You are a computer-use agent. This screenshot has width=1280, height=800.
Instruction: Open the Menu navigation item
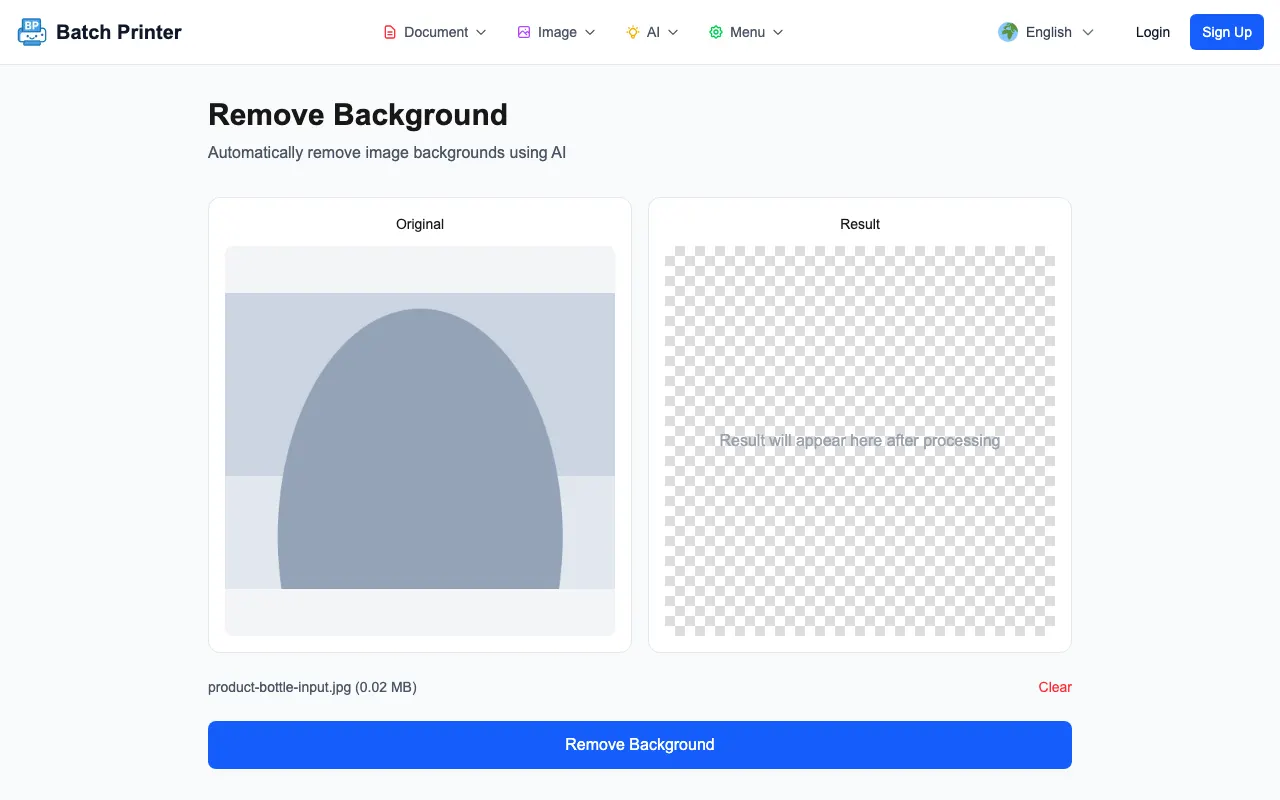[747, 32]
